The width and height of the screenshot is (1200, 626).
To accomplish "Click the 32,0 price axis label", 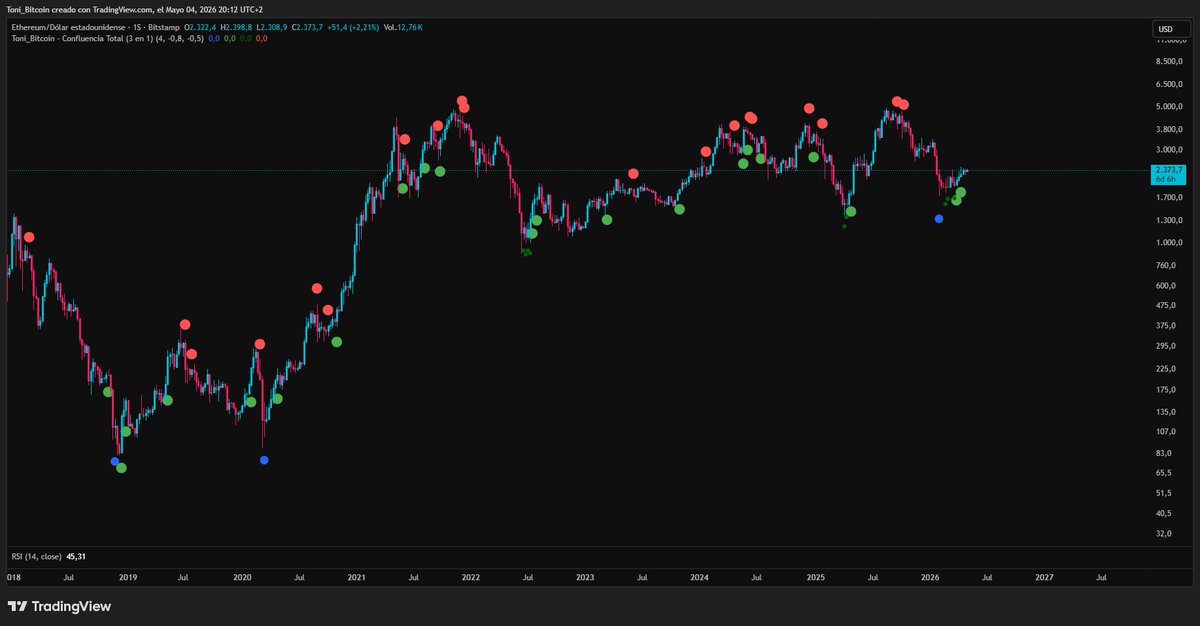I will click(x=1164, y=533).
